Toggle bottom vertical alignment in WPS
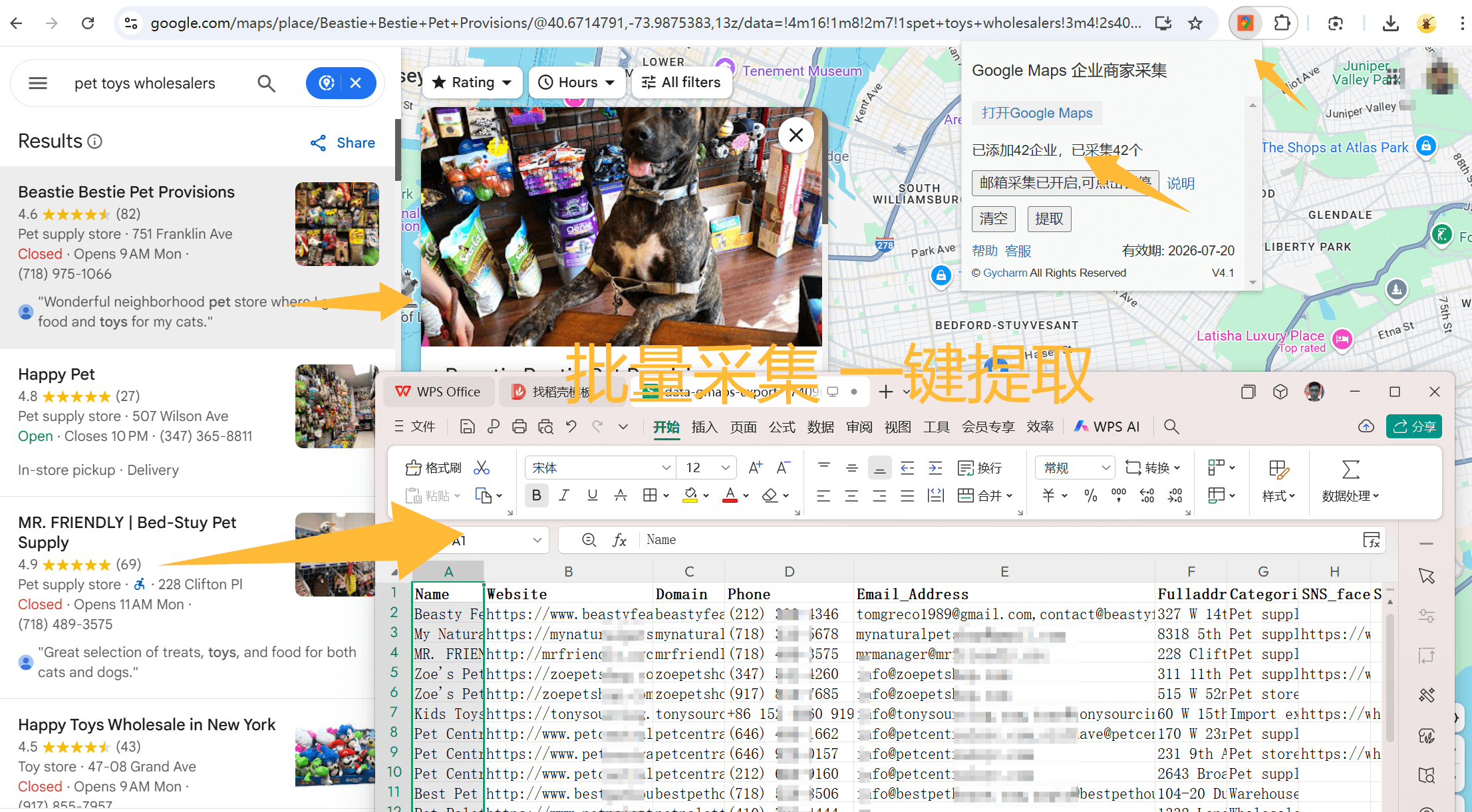 pos(879,468)
